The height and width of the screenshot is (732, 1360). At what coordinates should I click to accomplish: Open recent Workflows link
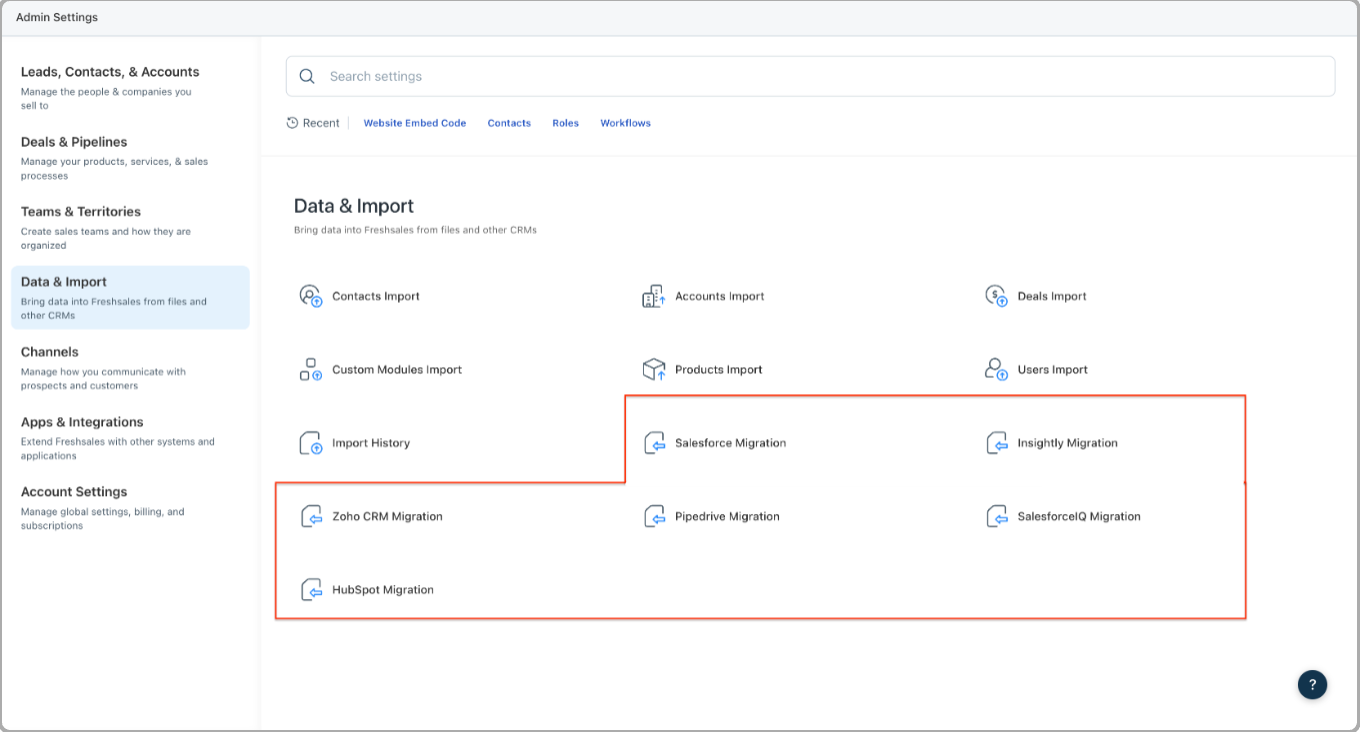(626, 123)
